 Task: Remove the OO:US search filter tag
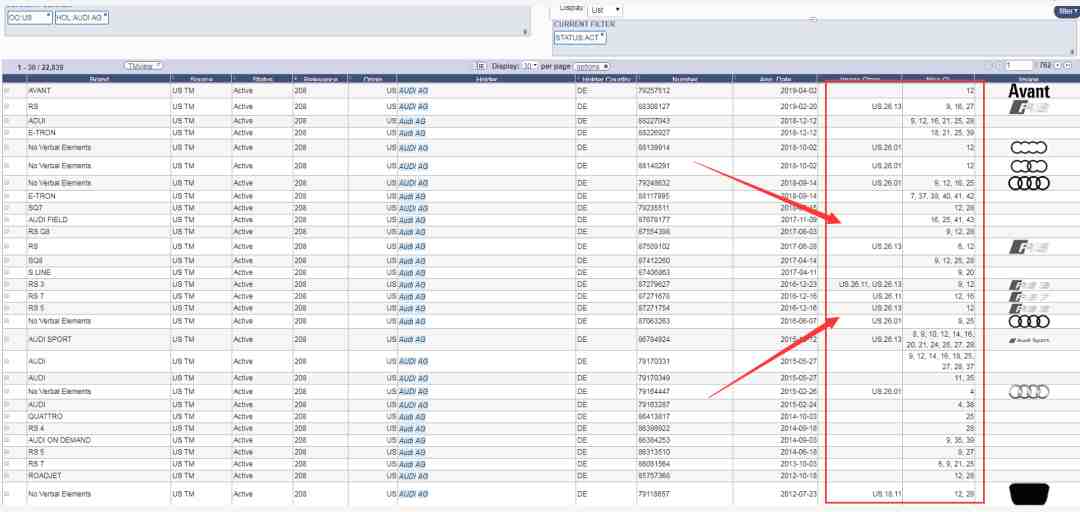(x=48, y=14)
